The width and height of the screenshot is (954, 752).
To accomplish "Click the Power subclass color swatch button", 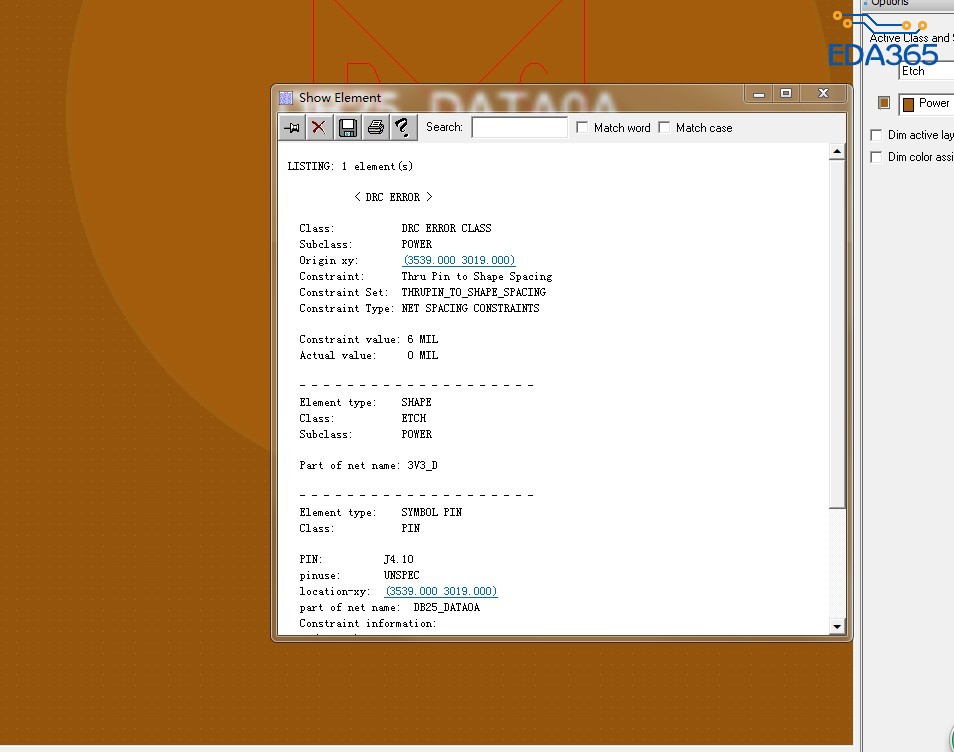I will point(884,103).
